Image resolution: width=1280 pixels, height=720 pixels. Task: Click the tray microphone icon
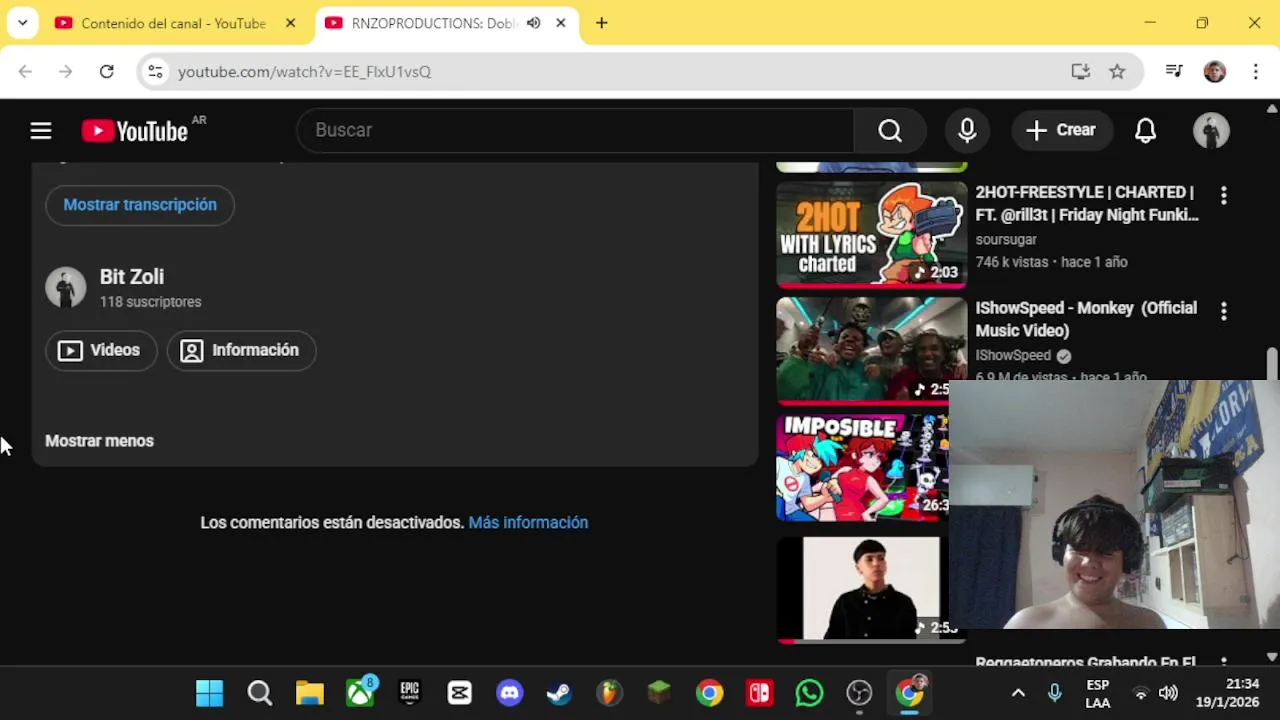coord(1054,693)
